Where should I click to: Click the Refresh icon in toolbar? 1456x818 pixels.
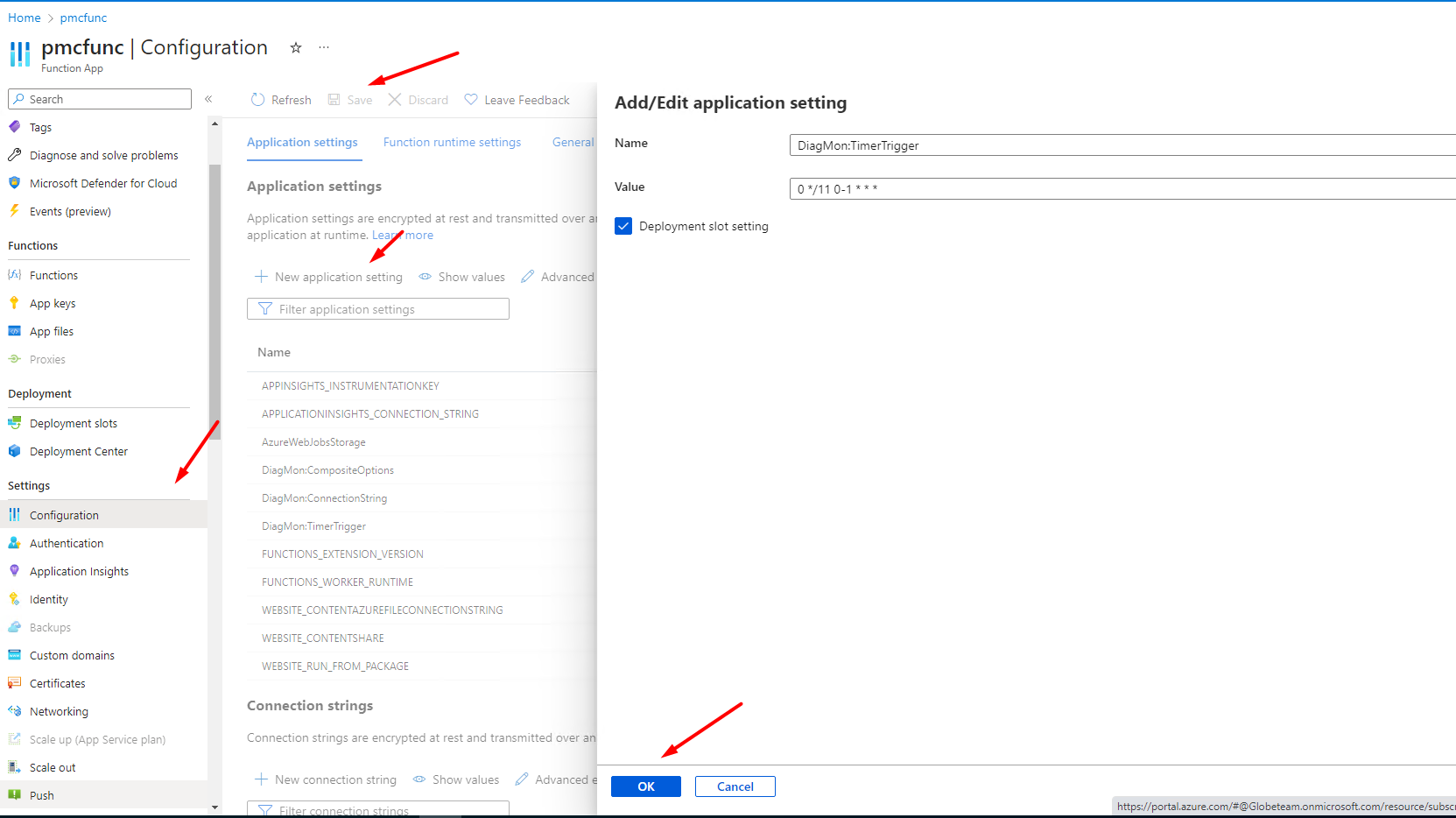pos(257,100)
